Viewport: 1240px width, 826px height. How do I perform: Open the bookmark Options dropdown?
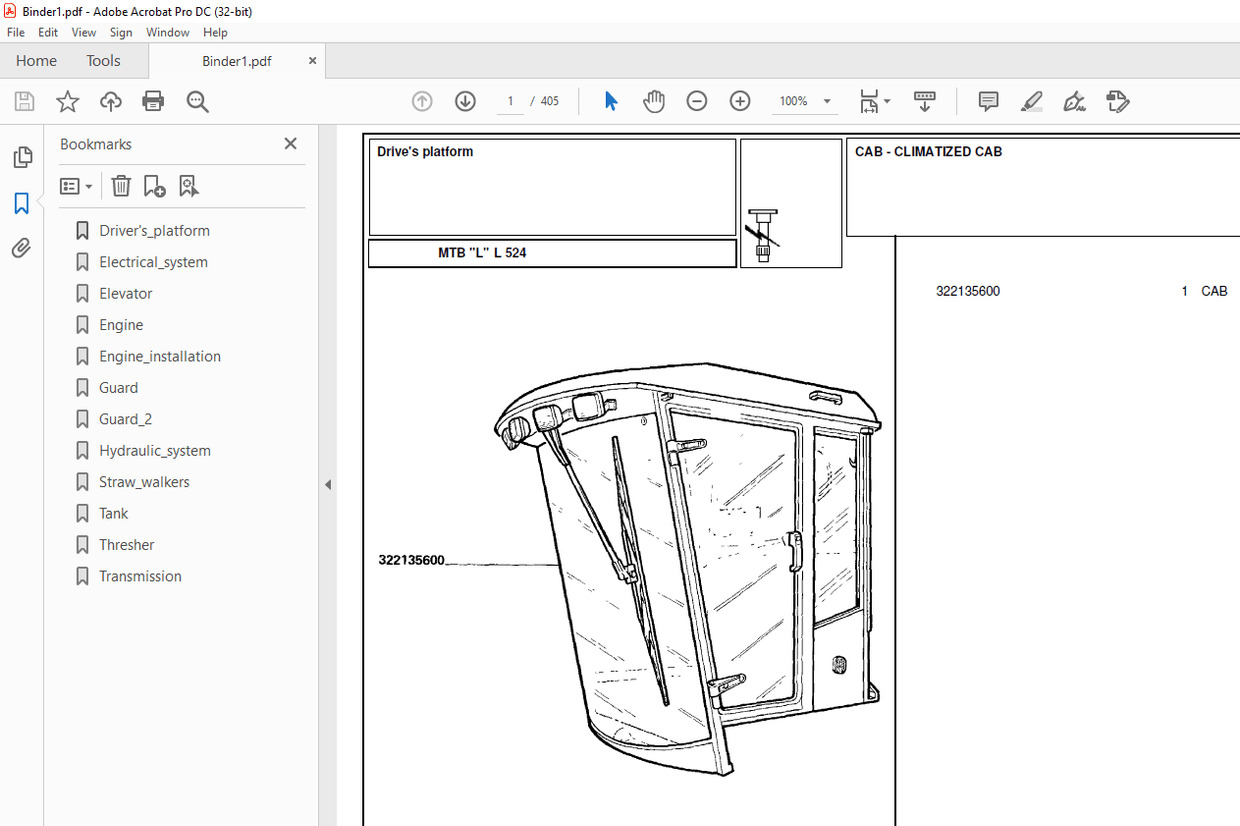coord(77,186)
